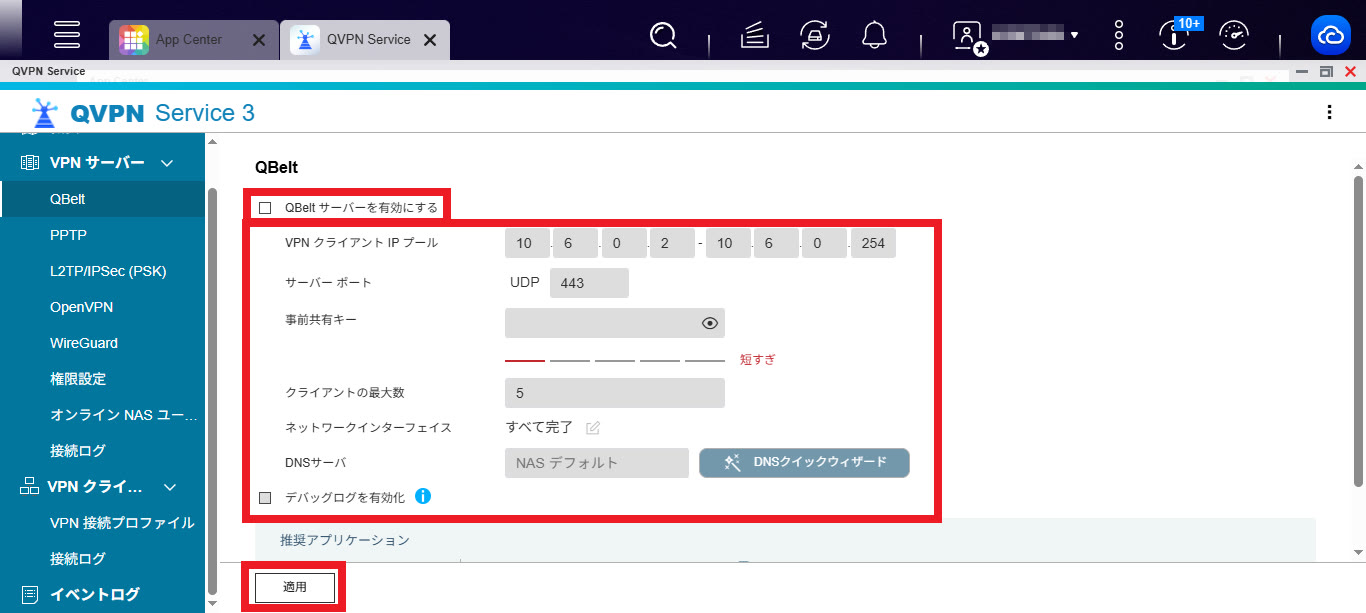
Task: Show the pre-shared key with eye icon
Action: [710, 323]
